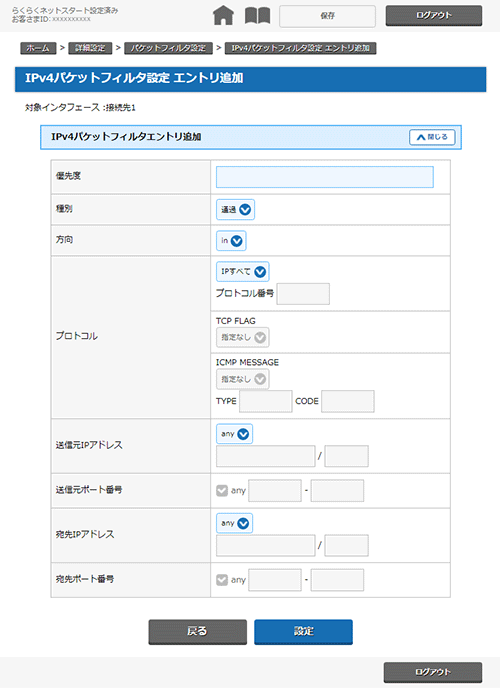Screen dimensions: 500x690
Task: Open 宛先IPアドレス any dropdown
Action: tap(234, 523)
